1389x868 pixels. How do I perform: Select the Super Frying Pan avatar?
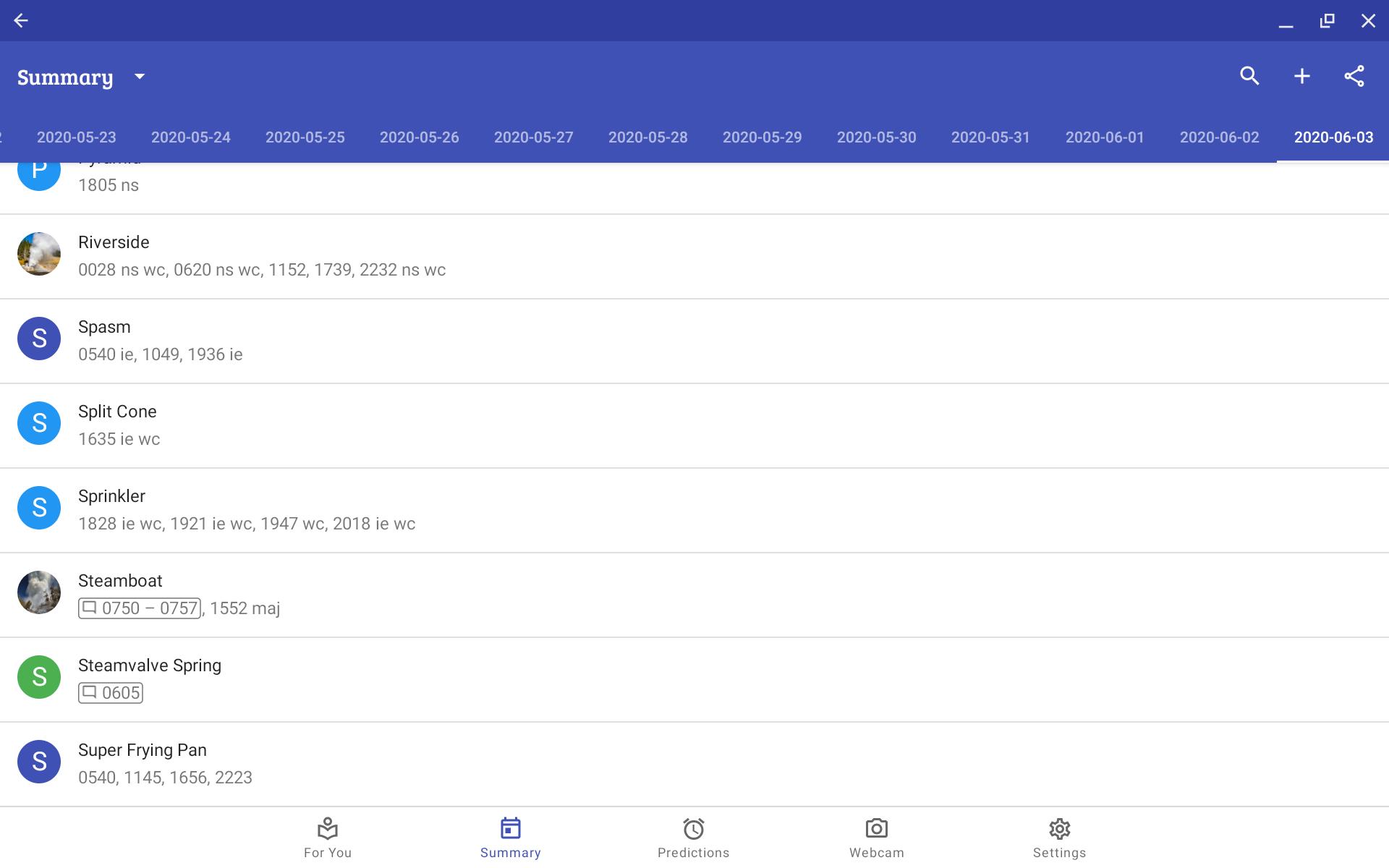click(39, 762)
